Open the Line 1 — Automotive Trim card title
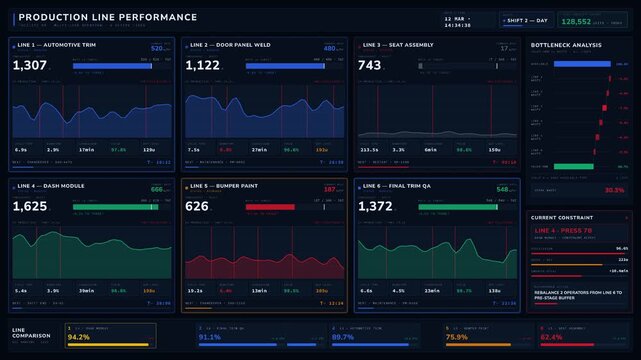Image resolution: width=641 pixels, height=360 pixels. [x=56, y=45]
